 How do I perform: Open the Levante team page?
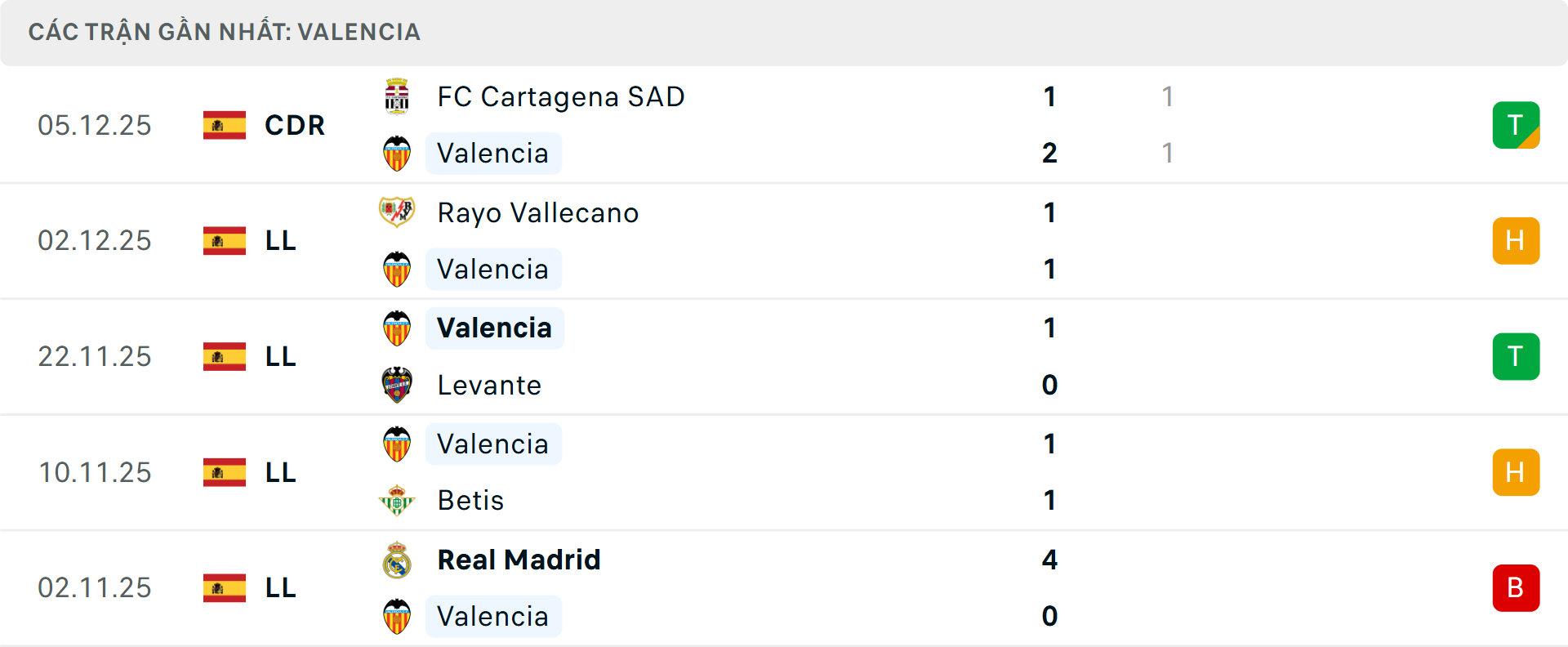[489, 385]
